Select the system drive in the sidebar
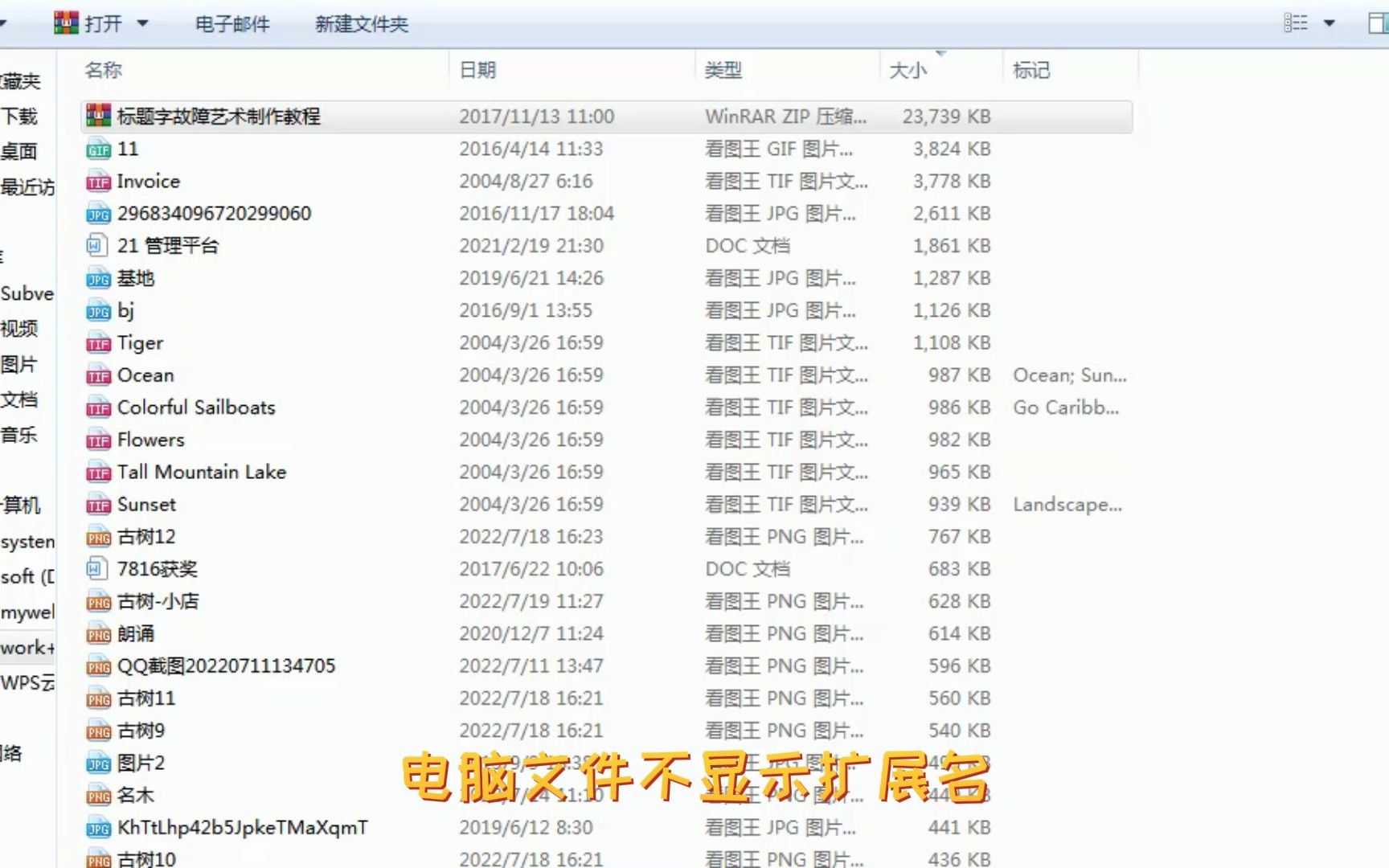Viewport: 1389px width, 868px height. point(27,542)
